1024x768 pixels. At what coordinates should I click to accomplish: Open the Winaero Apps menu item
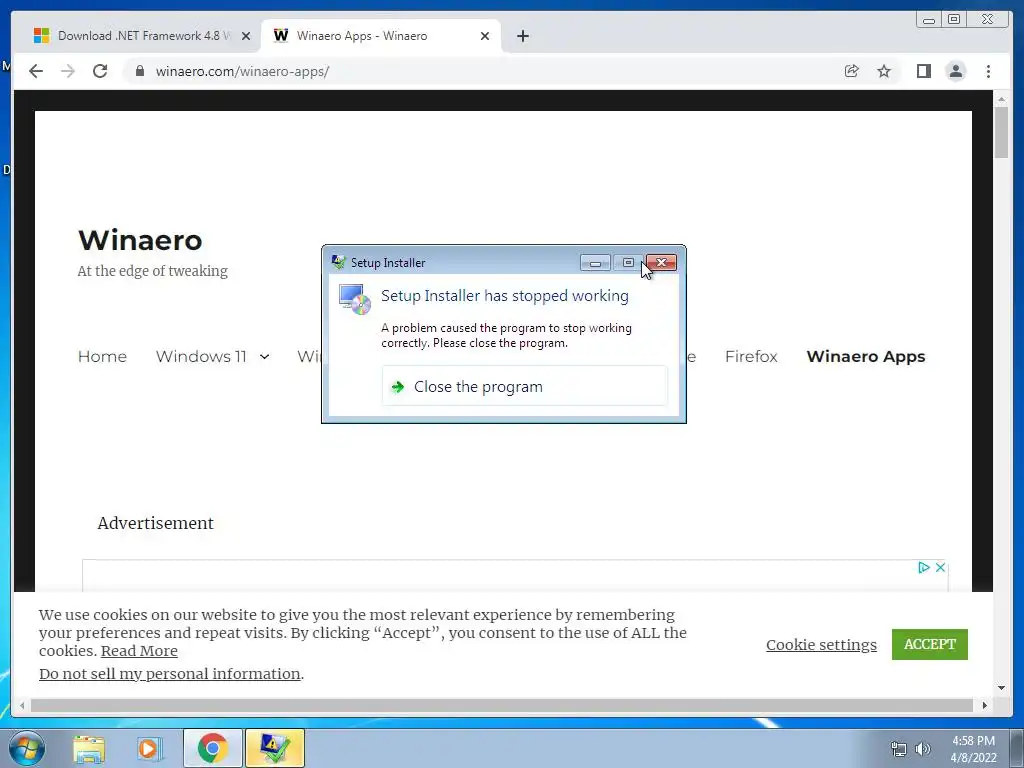pos(866,357)
